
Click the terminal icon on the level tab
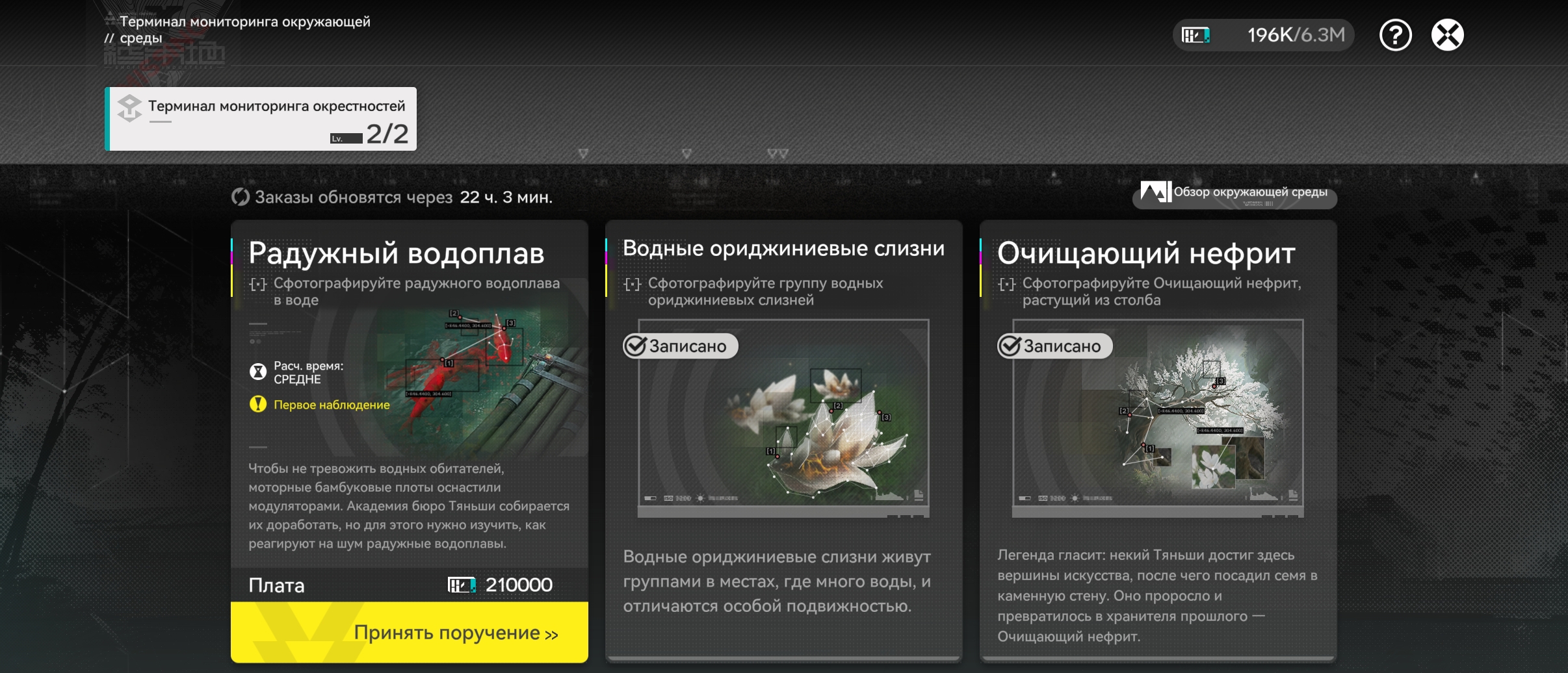129,108
